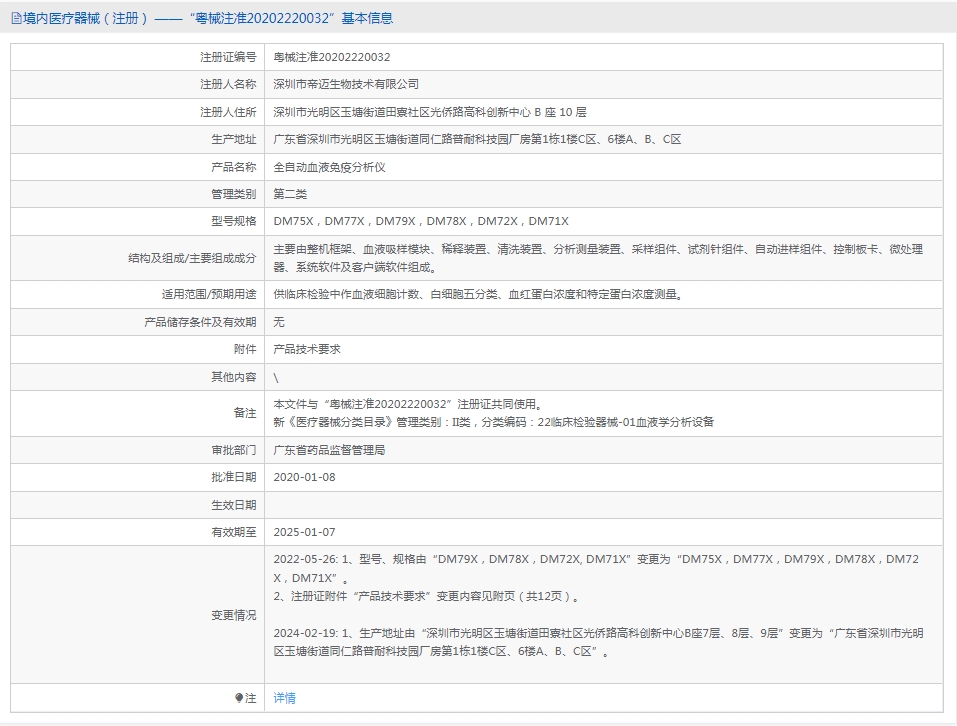Select the approval date 2020-01-08
The height and width of the screenshot is (726, 957).
pyautogui.click(x=305, y=477)
